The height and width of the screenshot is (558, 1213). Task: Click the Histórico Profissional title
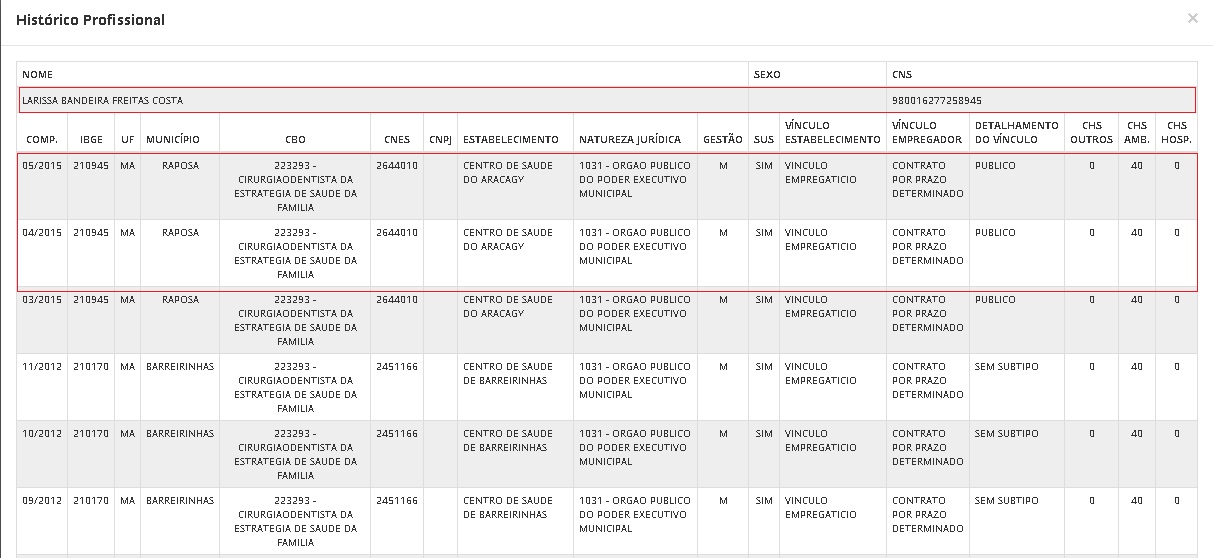[x=91, y=20]
